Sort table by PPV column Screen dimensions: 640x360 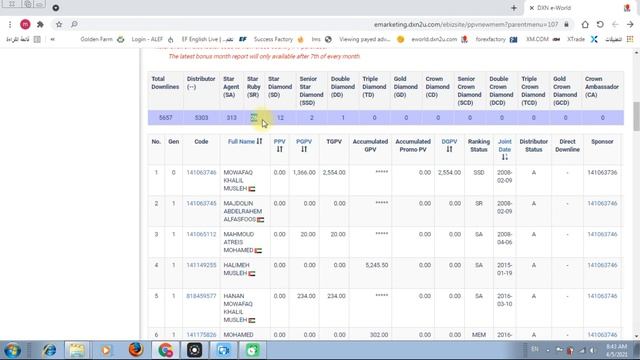pyautogui.click(x=280, y=145)
